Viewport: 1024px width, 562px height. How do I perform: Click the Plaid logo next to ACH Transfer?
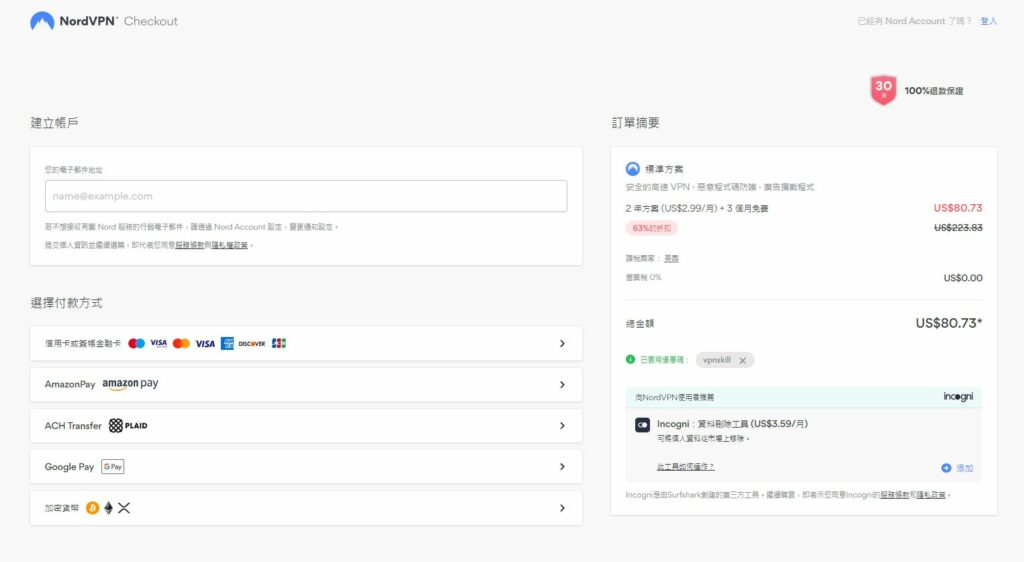click(x=128, y=426)
